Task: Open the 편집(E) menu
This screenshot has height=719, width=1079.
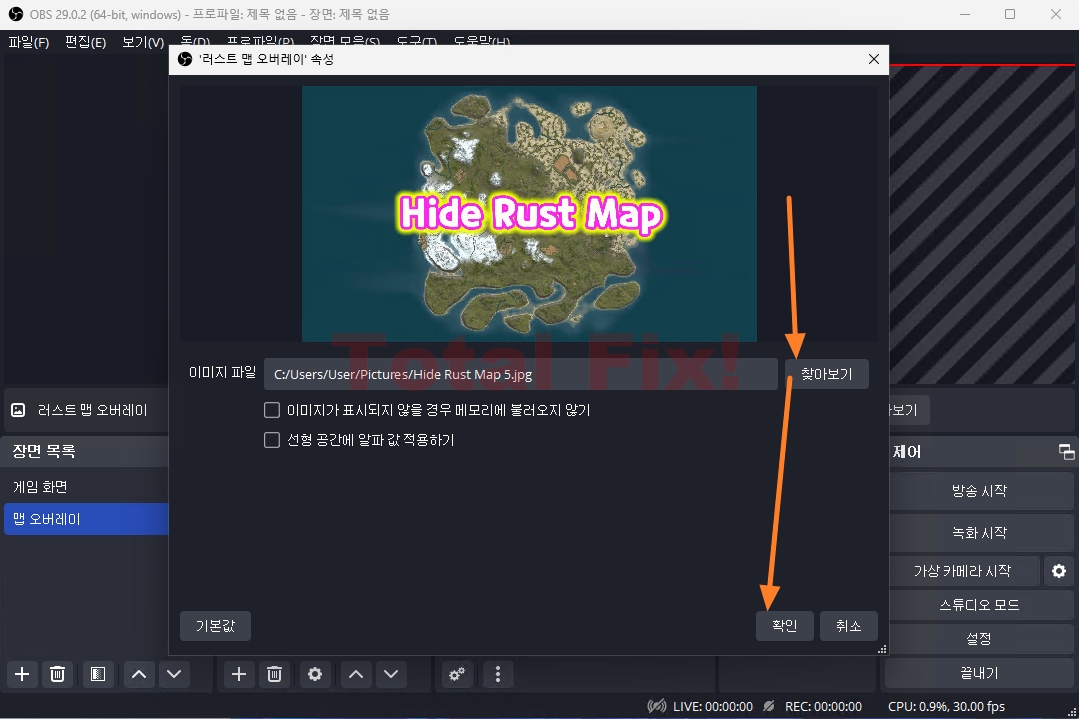Action: pos(85,42)
